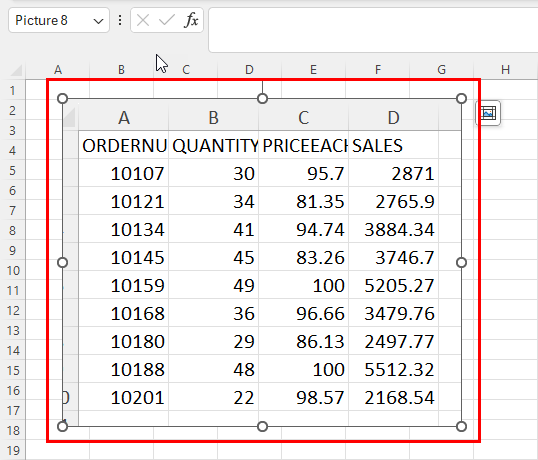The image size is (538, 460).
Task: Click the picture's top-left resize handle
Action: pos(62,99)
